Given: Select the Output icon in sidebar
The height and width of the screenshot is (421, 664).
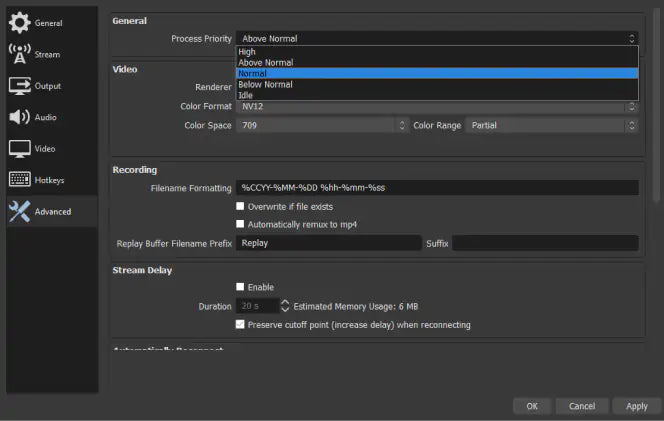Looking at the screenshot, I should pos(20,86).
